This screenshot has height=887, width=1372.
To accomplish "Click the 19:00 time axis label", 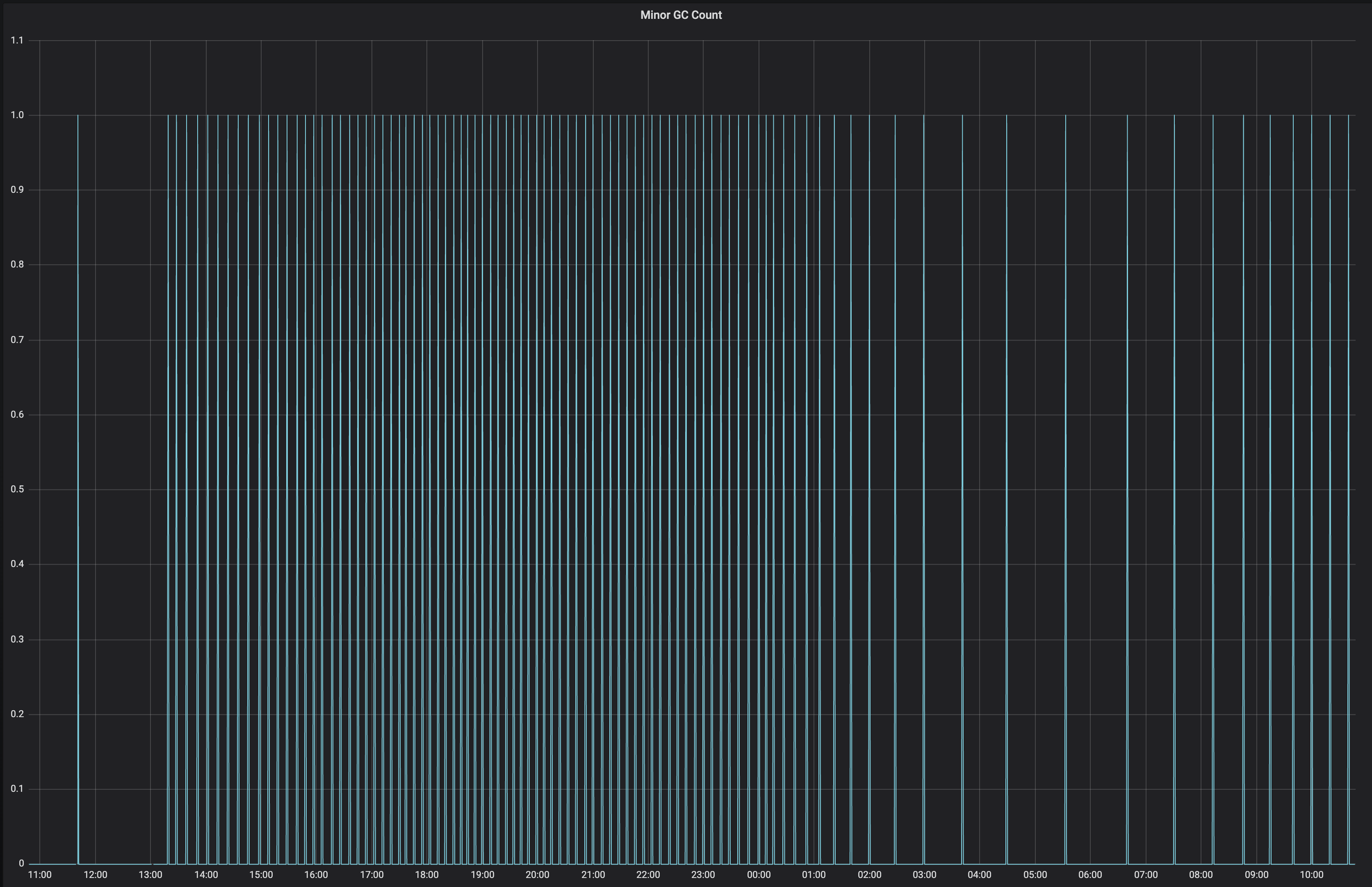I will point(482,875).
